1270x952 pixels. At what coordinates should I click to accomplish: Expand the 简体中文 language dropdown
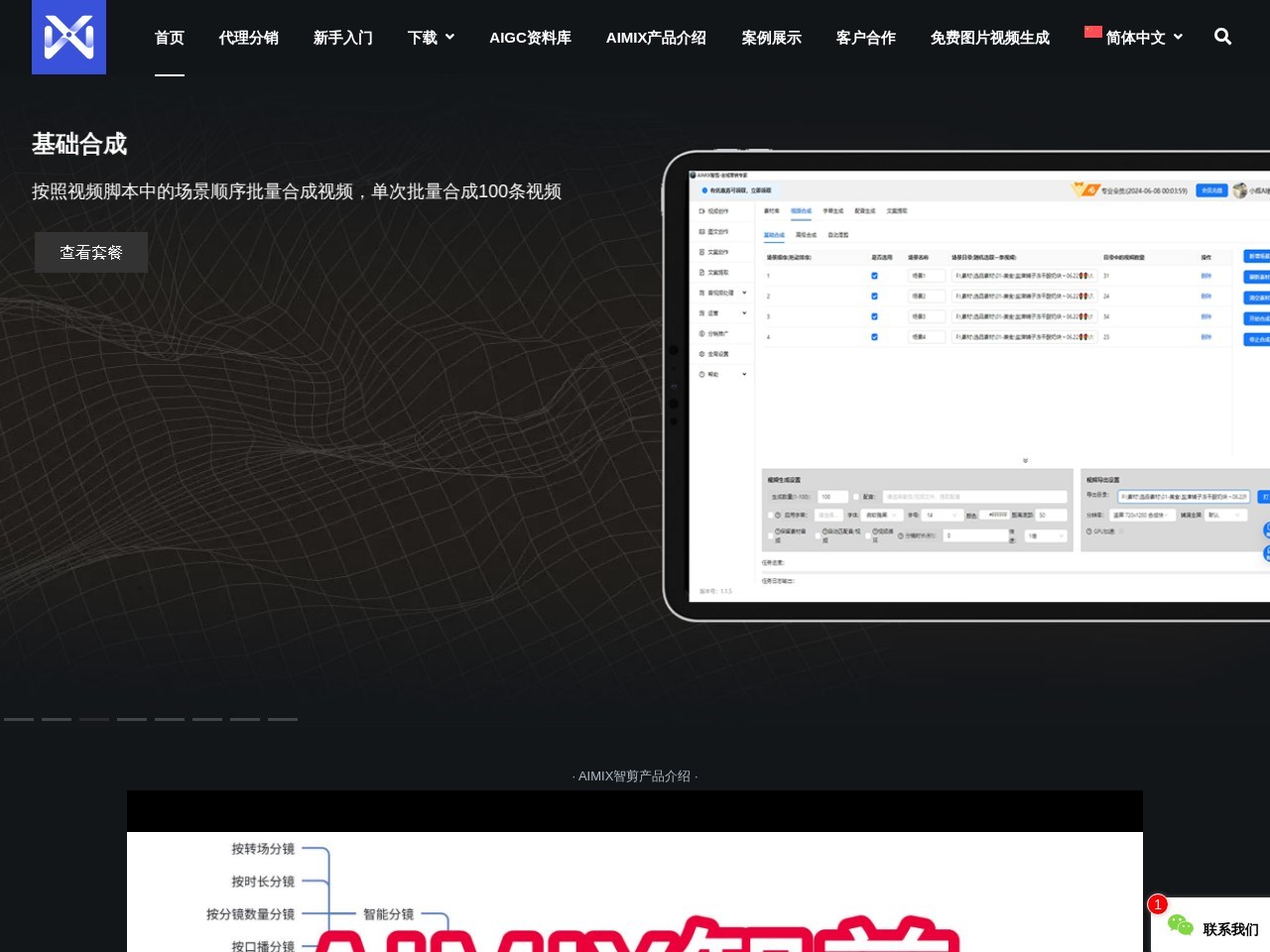[x=1135, y=38]
